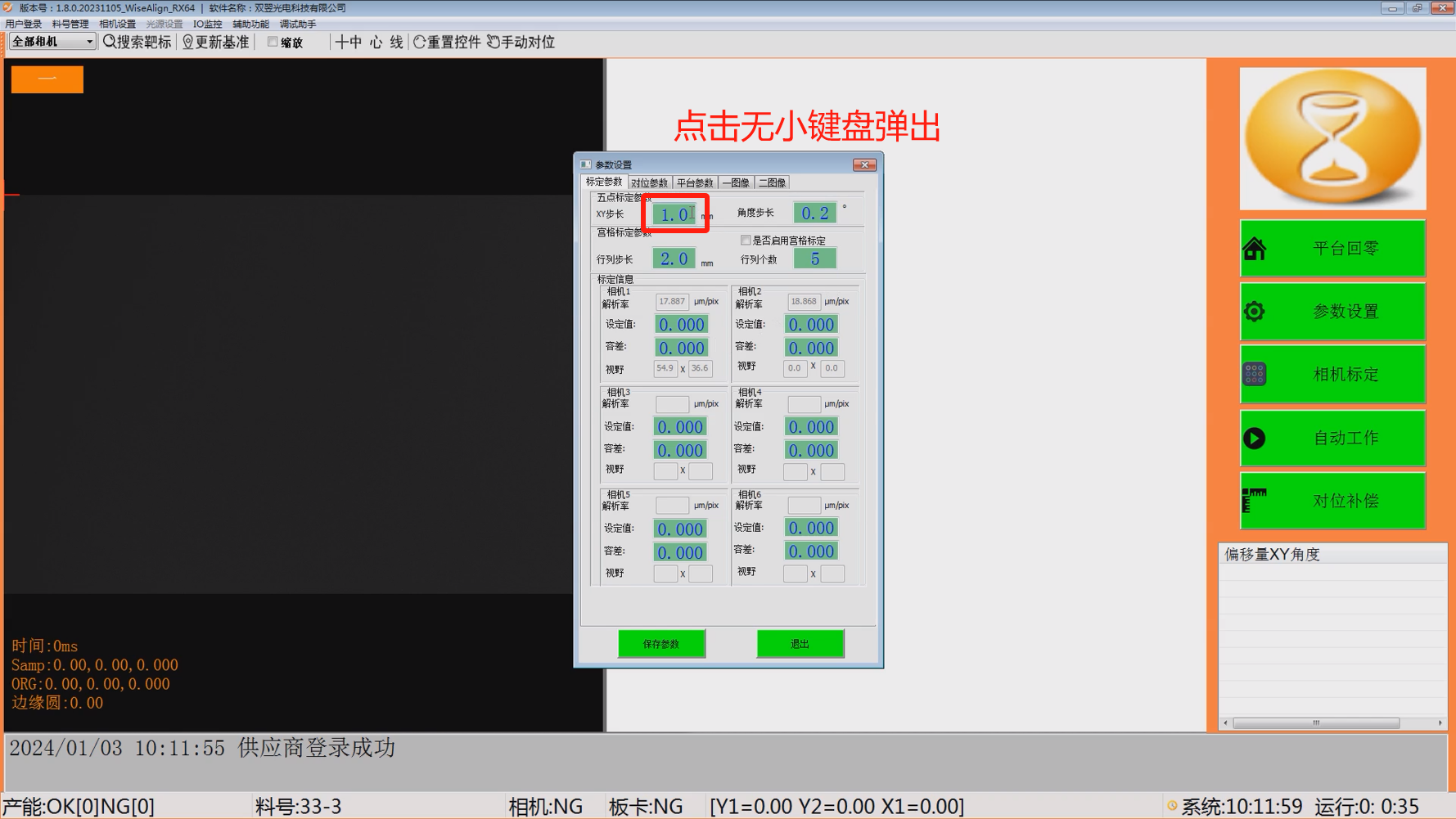
Task: Click the 重置控件 reset controls tool
Action: coord(447,43)
